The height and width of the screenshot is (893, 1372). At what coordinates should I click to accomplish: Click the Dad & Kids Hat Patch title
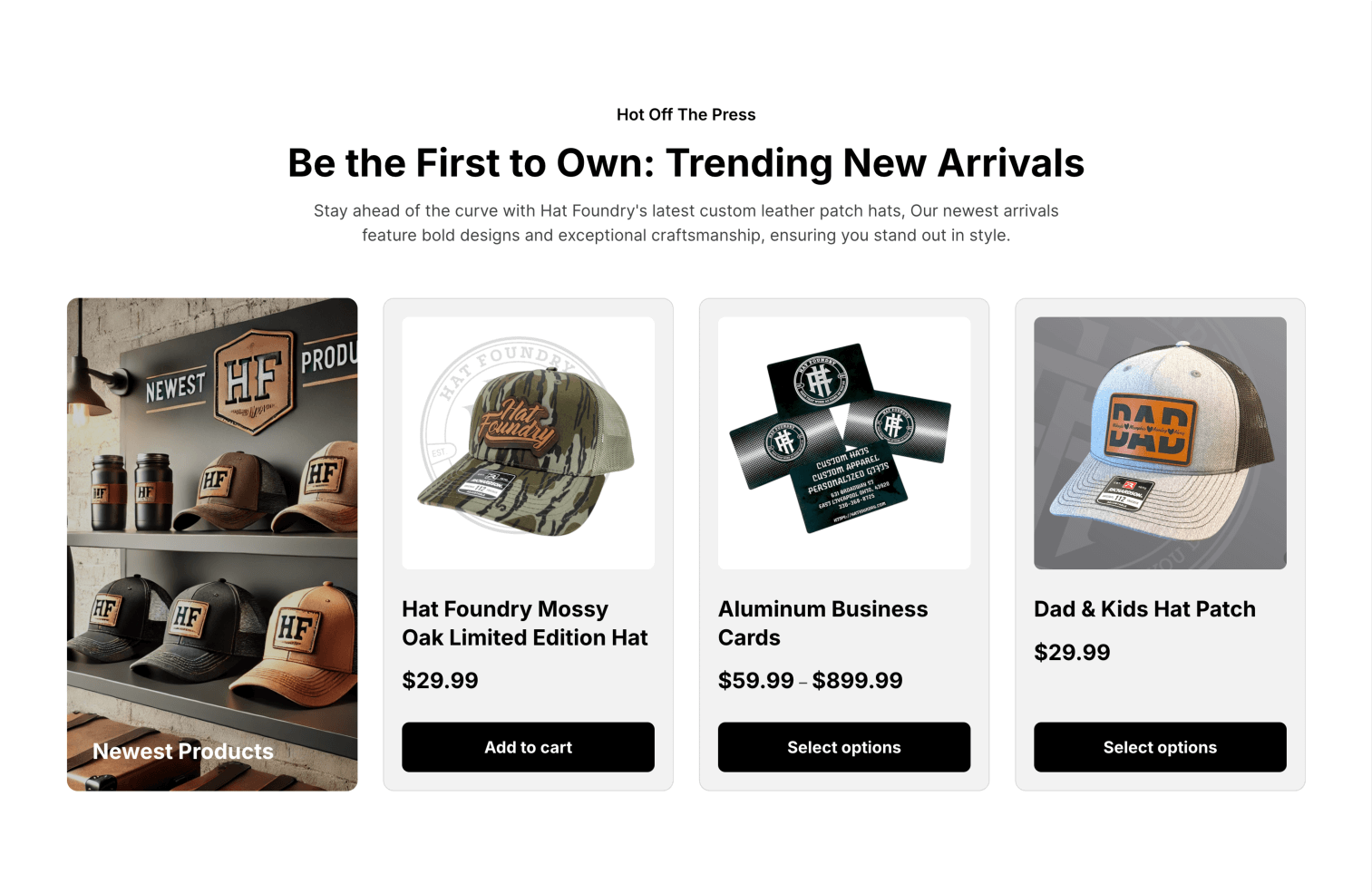pos(1144,609)
